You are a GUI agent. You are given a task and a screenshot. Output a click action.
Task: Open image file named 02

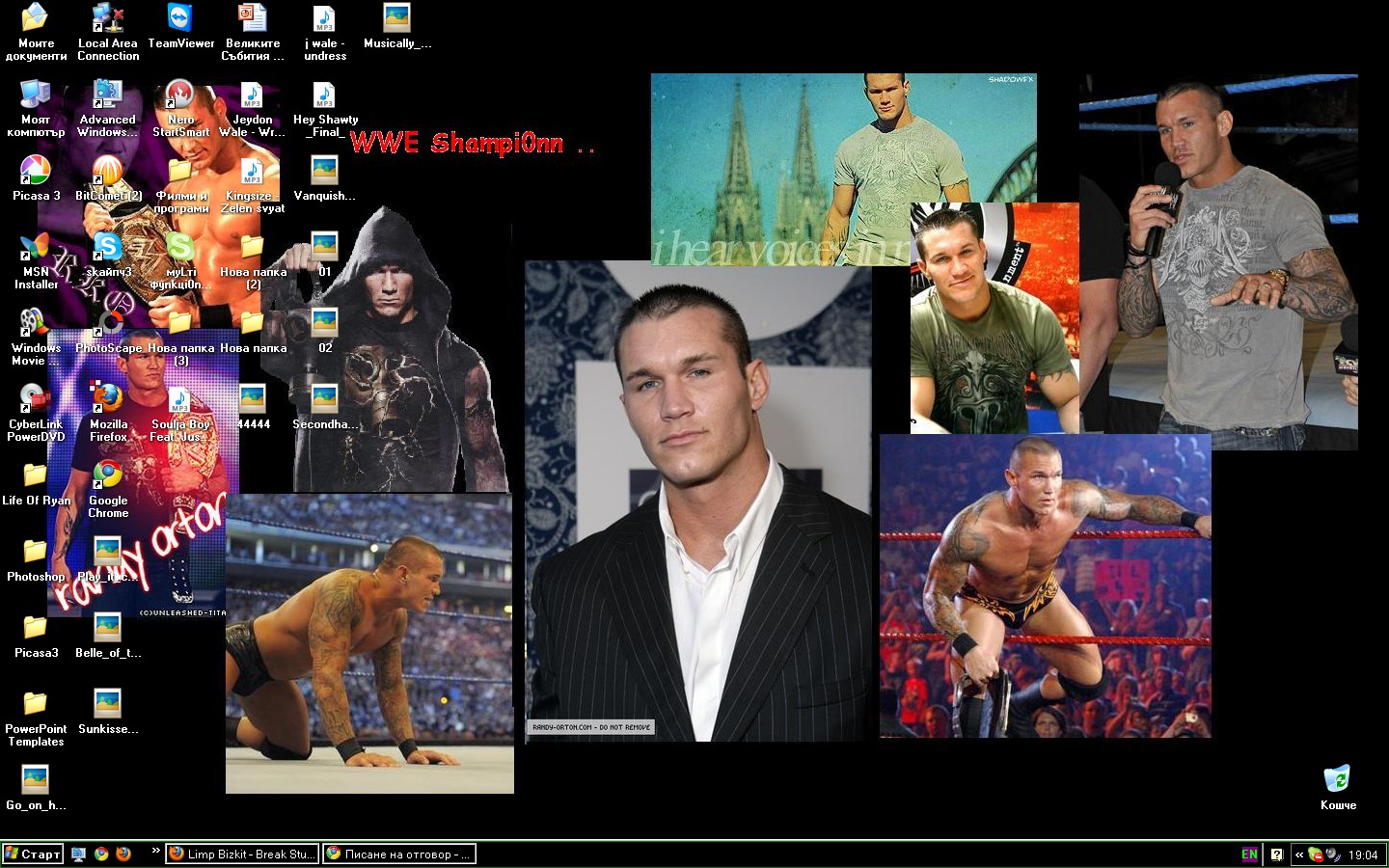[x=325, y=331]
